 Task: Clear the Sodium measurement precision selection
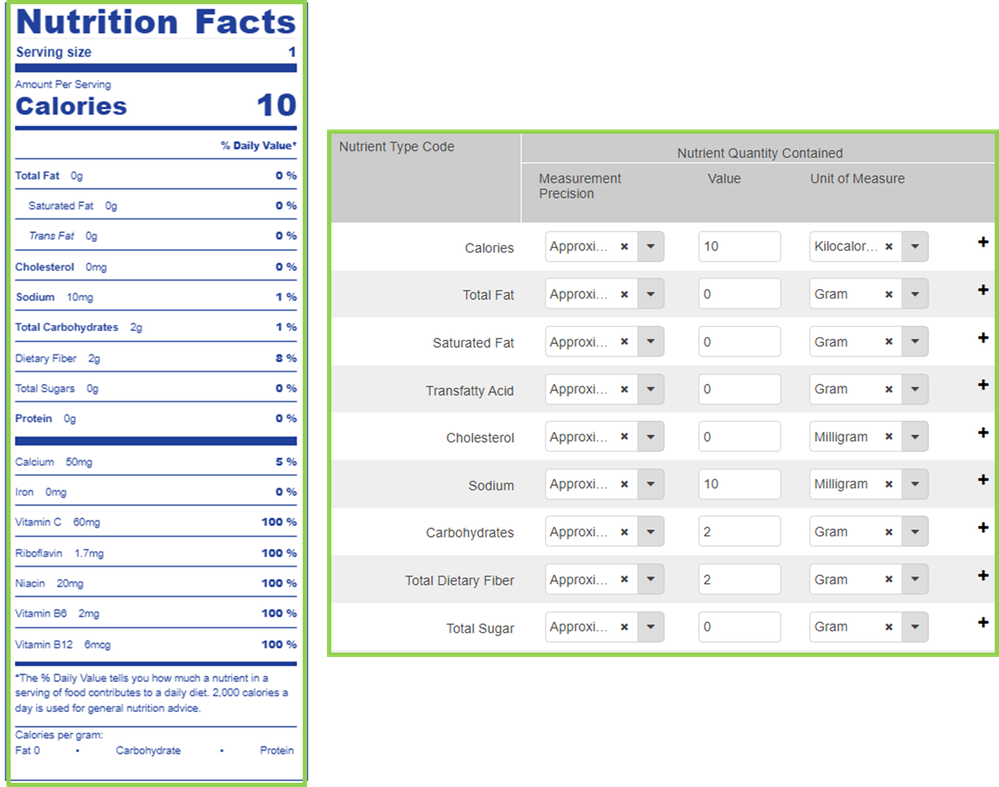coord(624,484)
